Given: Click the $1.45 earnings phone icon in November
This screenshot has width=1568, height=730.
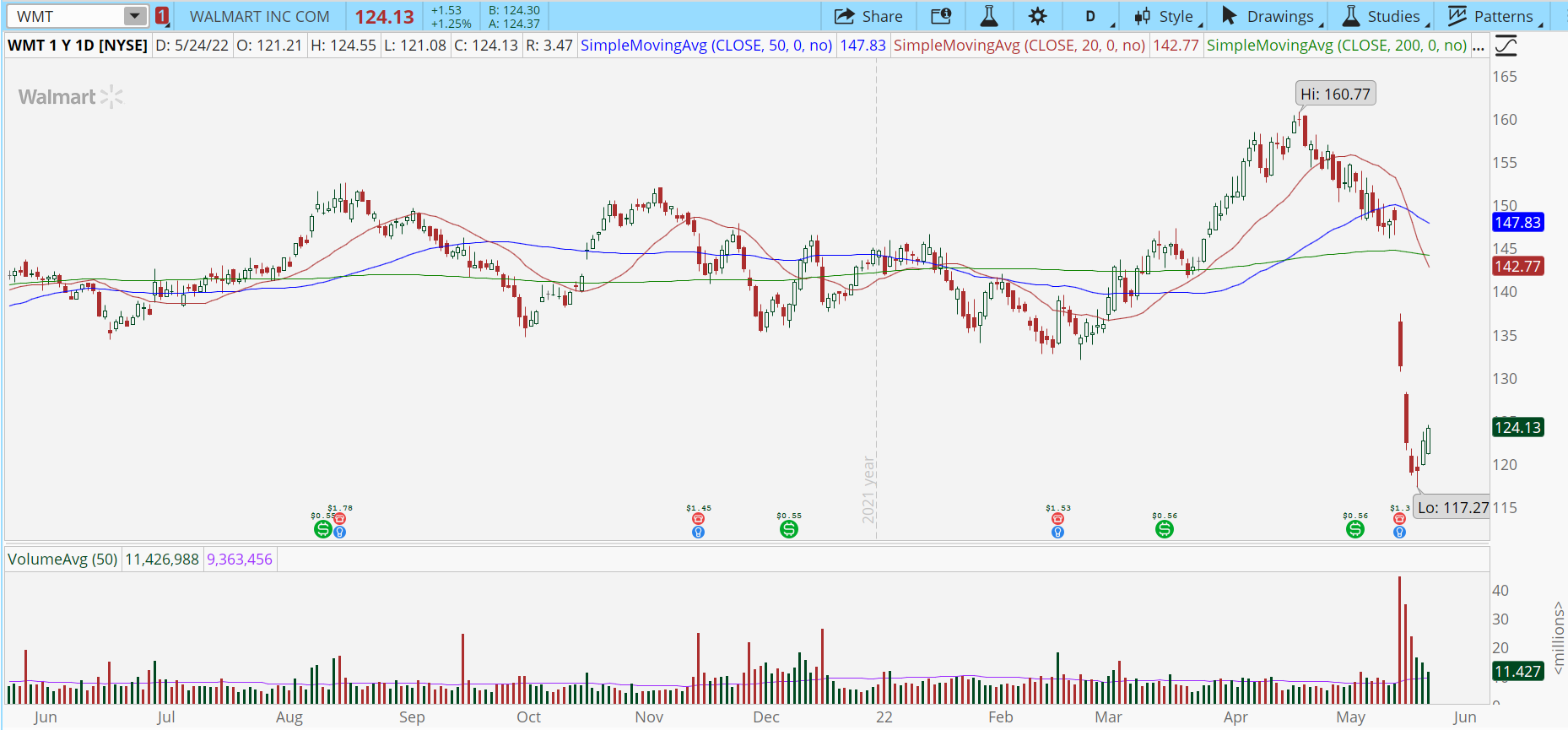Looking at the screenshot, I should (698, 519).
